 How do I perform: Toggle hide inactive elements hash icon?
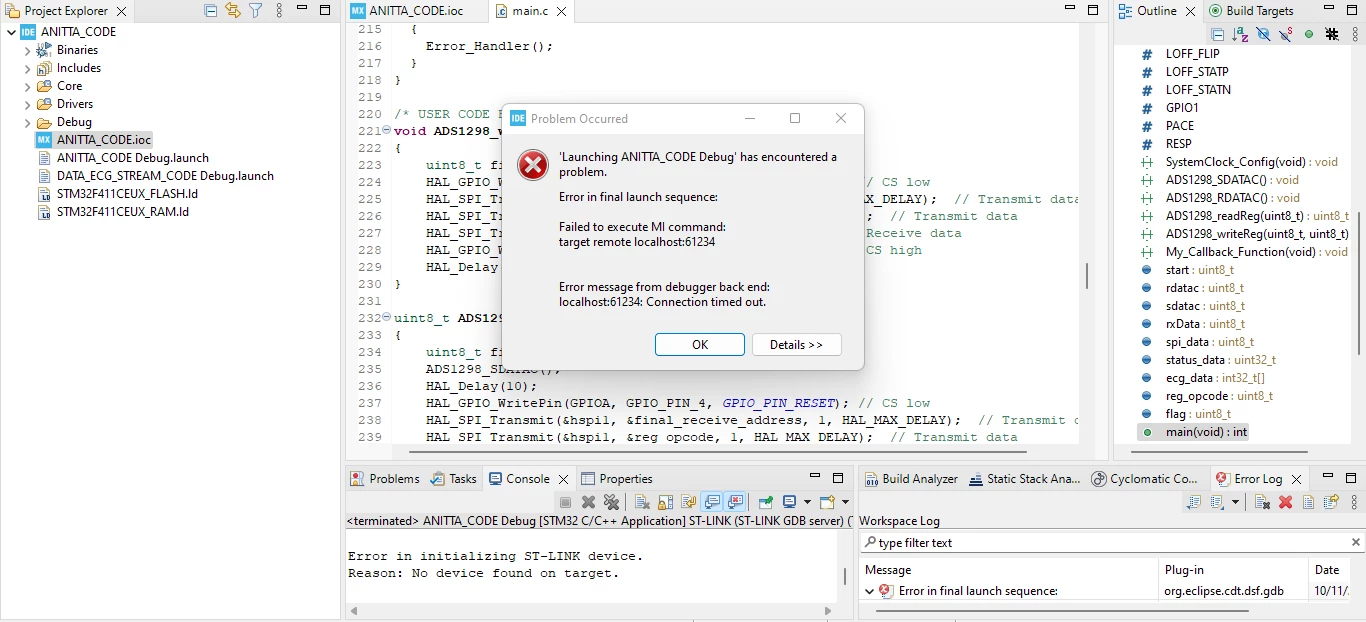click(1332, 34)
